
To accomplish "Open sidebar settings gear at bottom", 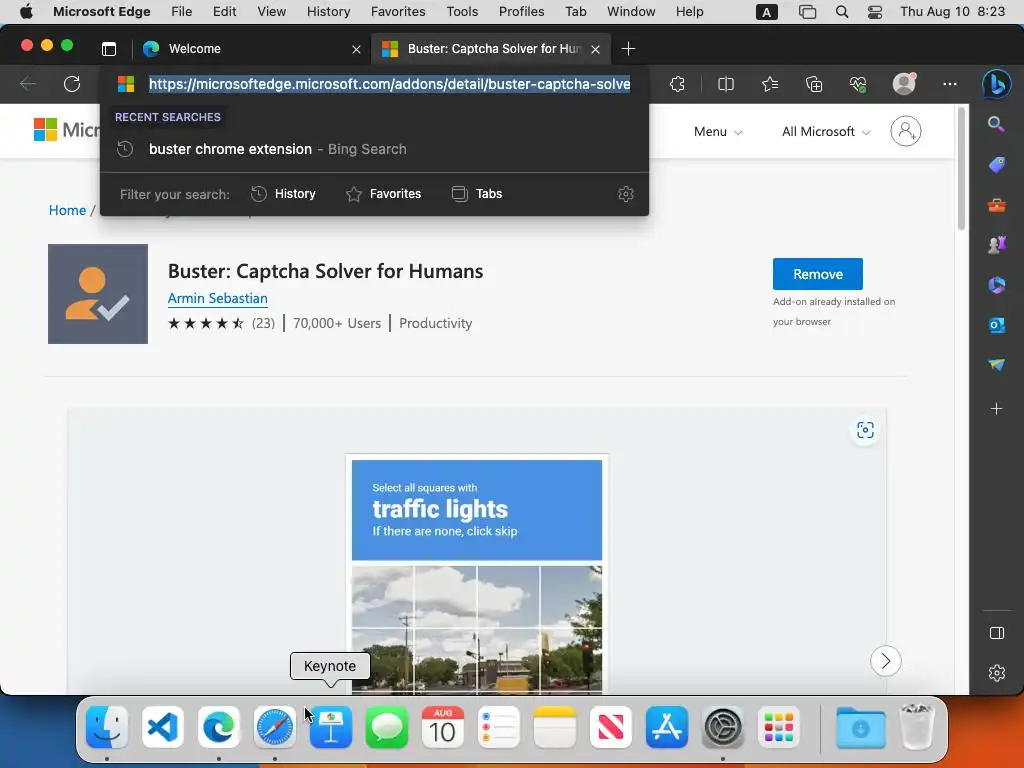I will 997,673.
